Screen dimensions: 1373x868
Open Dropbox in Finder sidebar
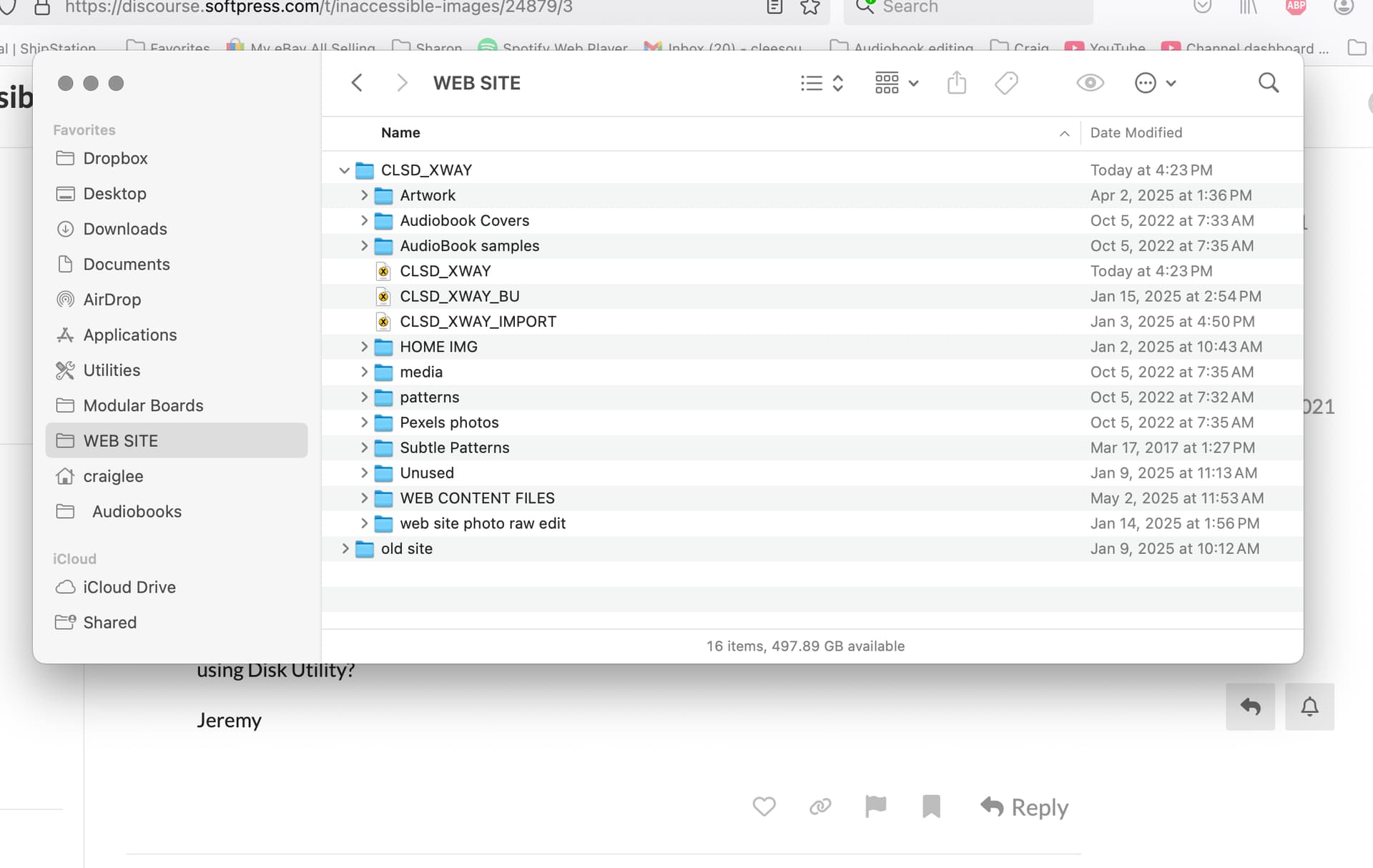point(176,158)
